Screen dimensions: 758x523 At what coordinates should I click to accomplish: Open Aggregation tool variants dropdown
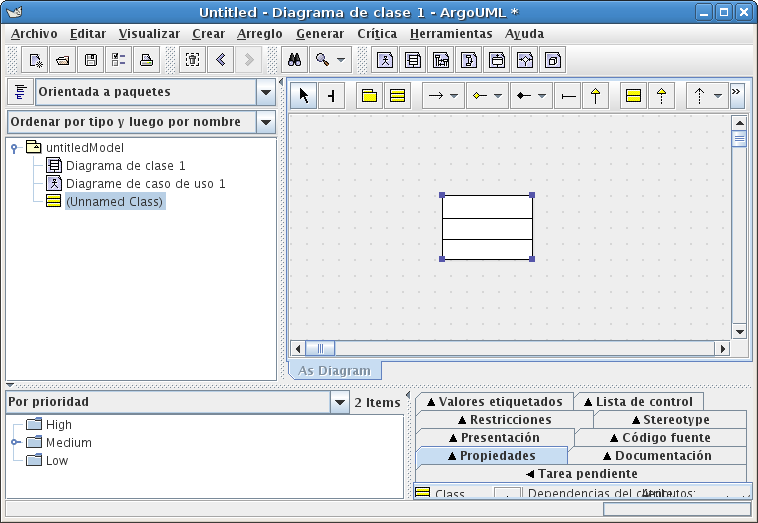pyautogui.click(x=498, y=96)
